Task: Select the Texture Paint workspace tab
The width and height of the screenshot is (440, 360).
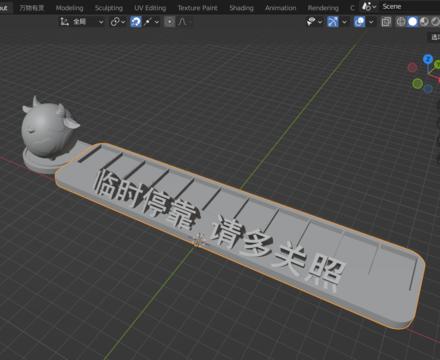Action: tap(197, 8)
